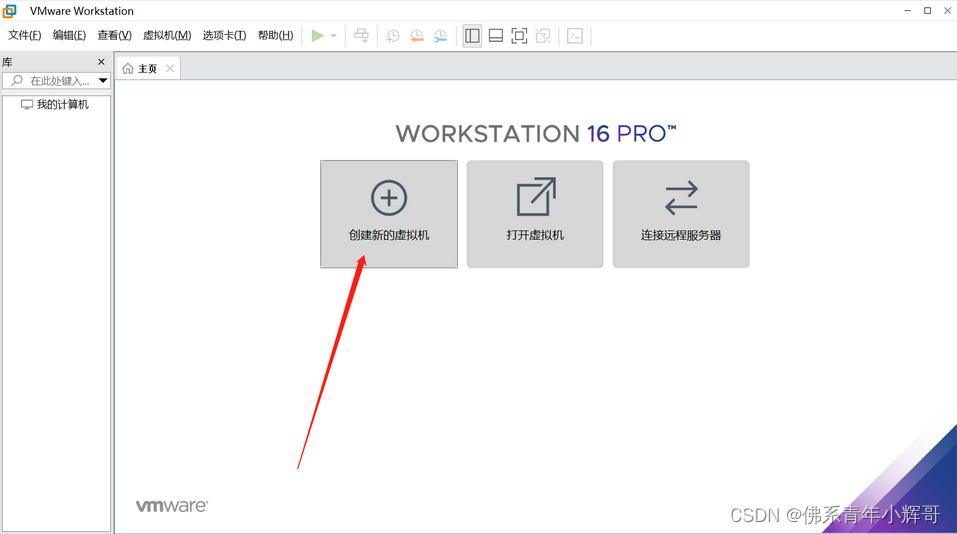Click 打开虚拟机 button
Screen dimensions: 957x534
point(535,214)
